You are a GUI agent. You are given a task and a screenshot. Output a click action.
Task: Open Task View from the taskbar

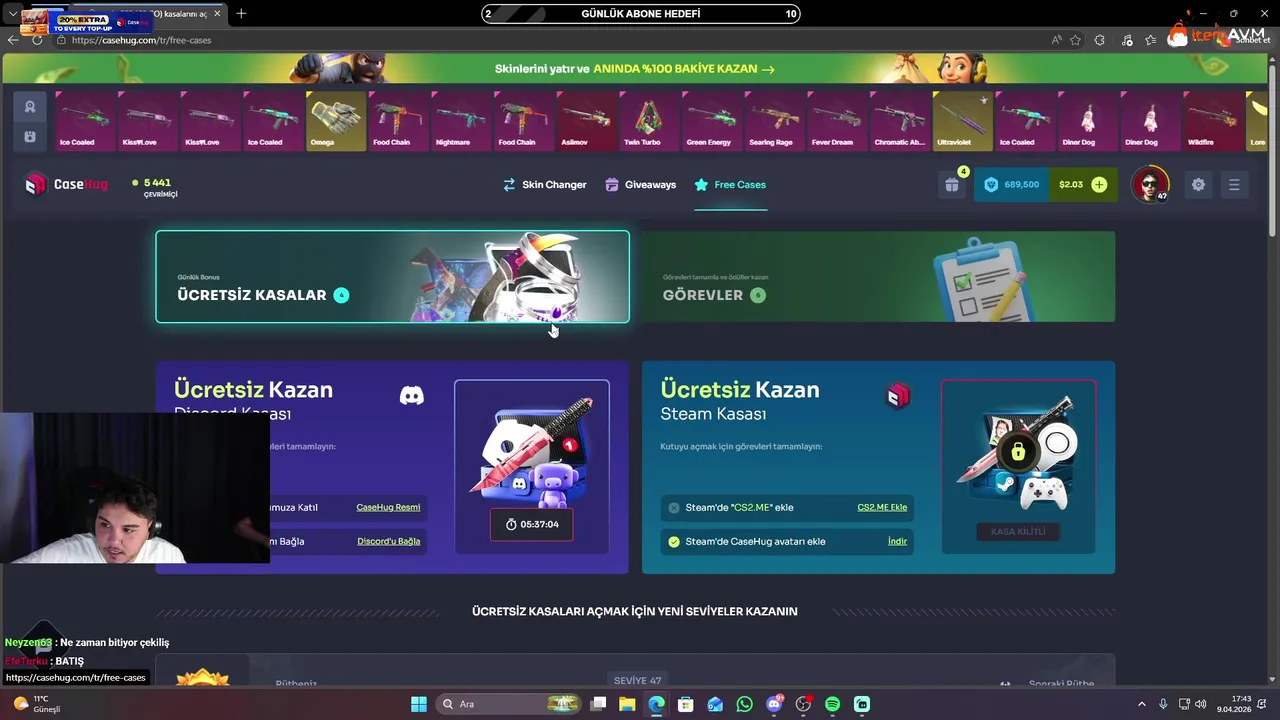(x=598, y=704)
